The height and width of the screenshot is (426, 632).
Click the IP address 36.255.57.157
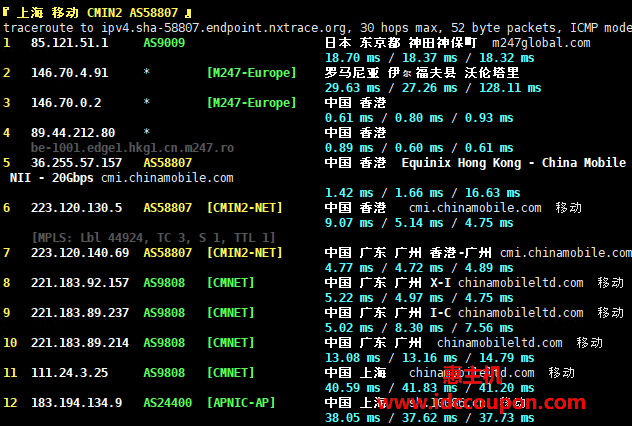[77, 162]
